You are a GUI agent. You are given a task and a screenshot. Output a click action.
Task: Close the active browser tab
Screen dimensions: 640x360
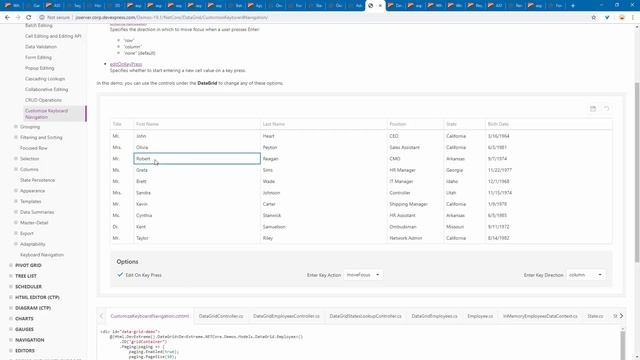click(380, 6)
